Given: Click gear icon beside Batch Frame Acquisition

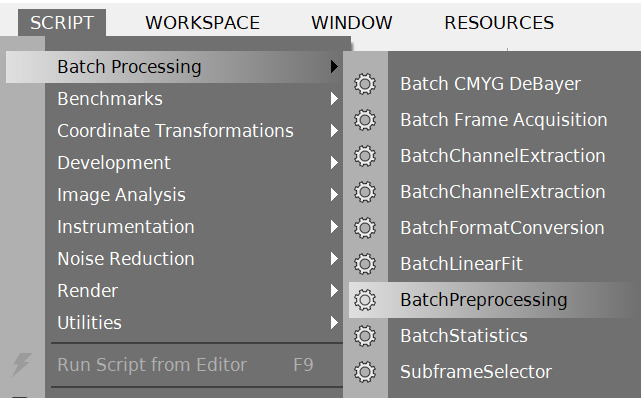Looking at the screenshot, I should click(365, 120).
